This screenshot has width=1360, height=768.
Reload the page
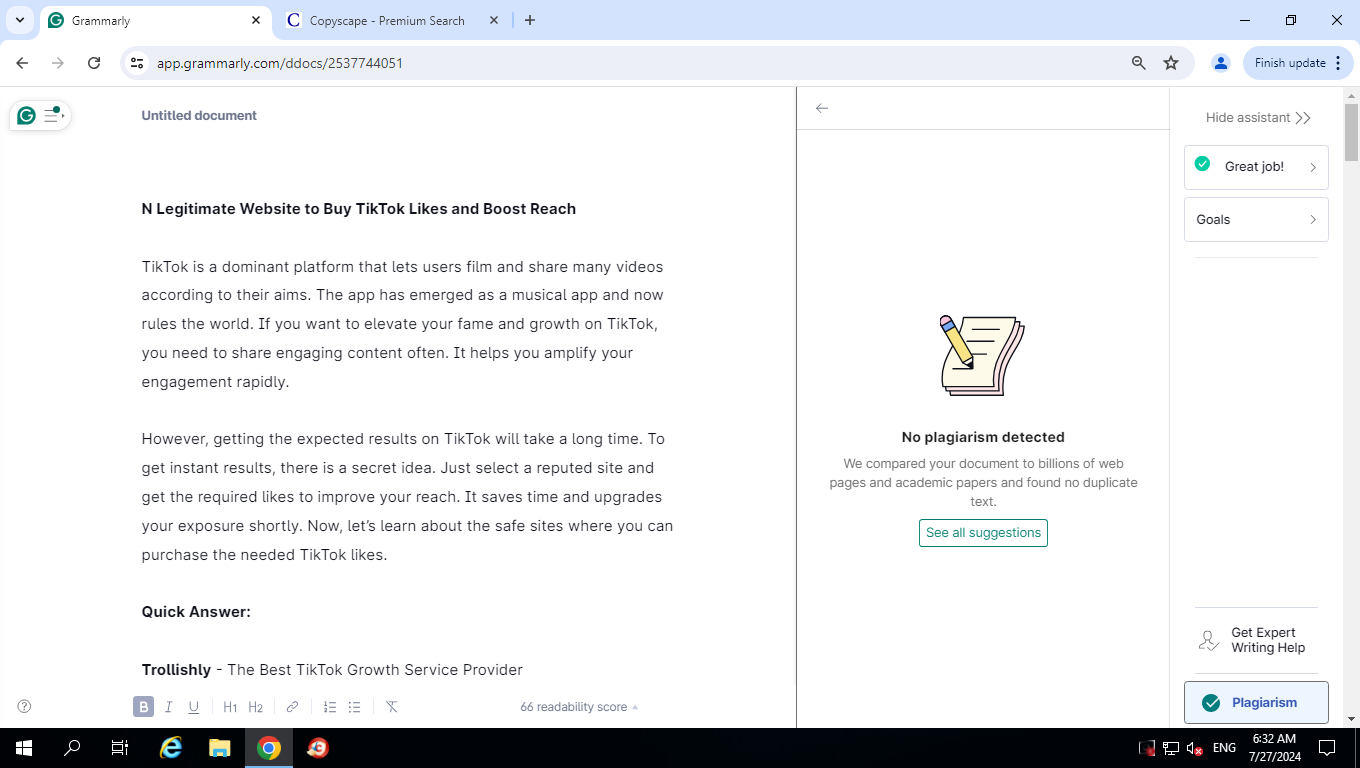pyautogui.click(x=94, y=63)
